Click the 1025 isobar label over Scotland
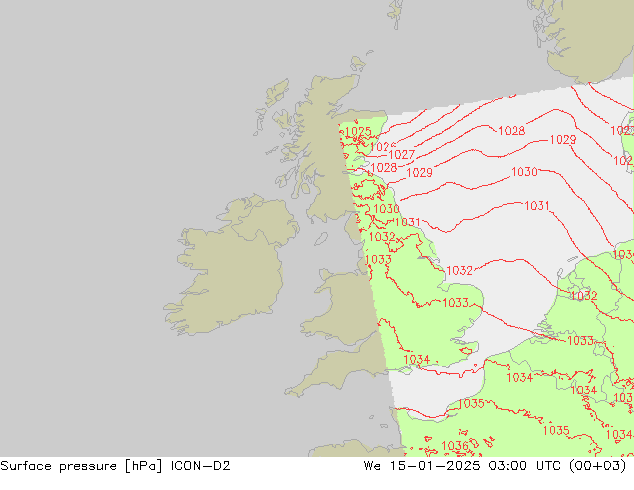 point(358,131)
